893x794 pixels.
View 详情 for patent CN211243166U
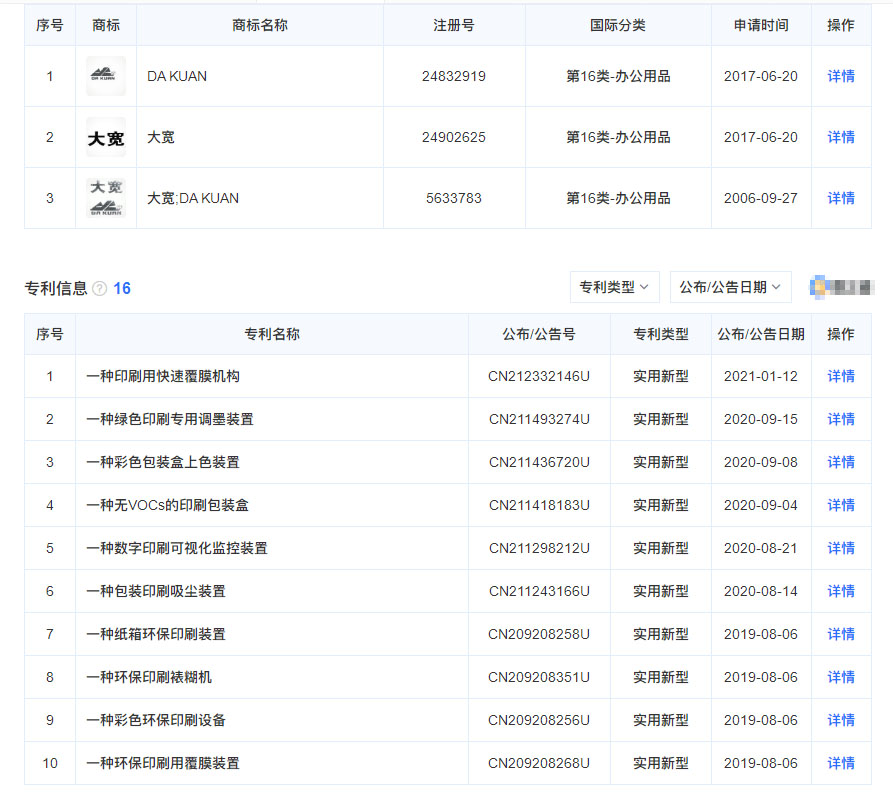(x=840, y=591)
